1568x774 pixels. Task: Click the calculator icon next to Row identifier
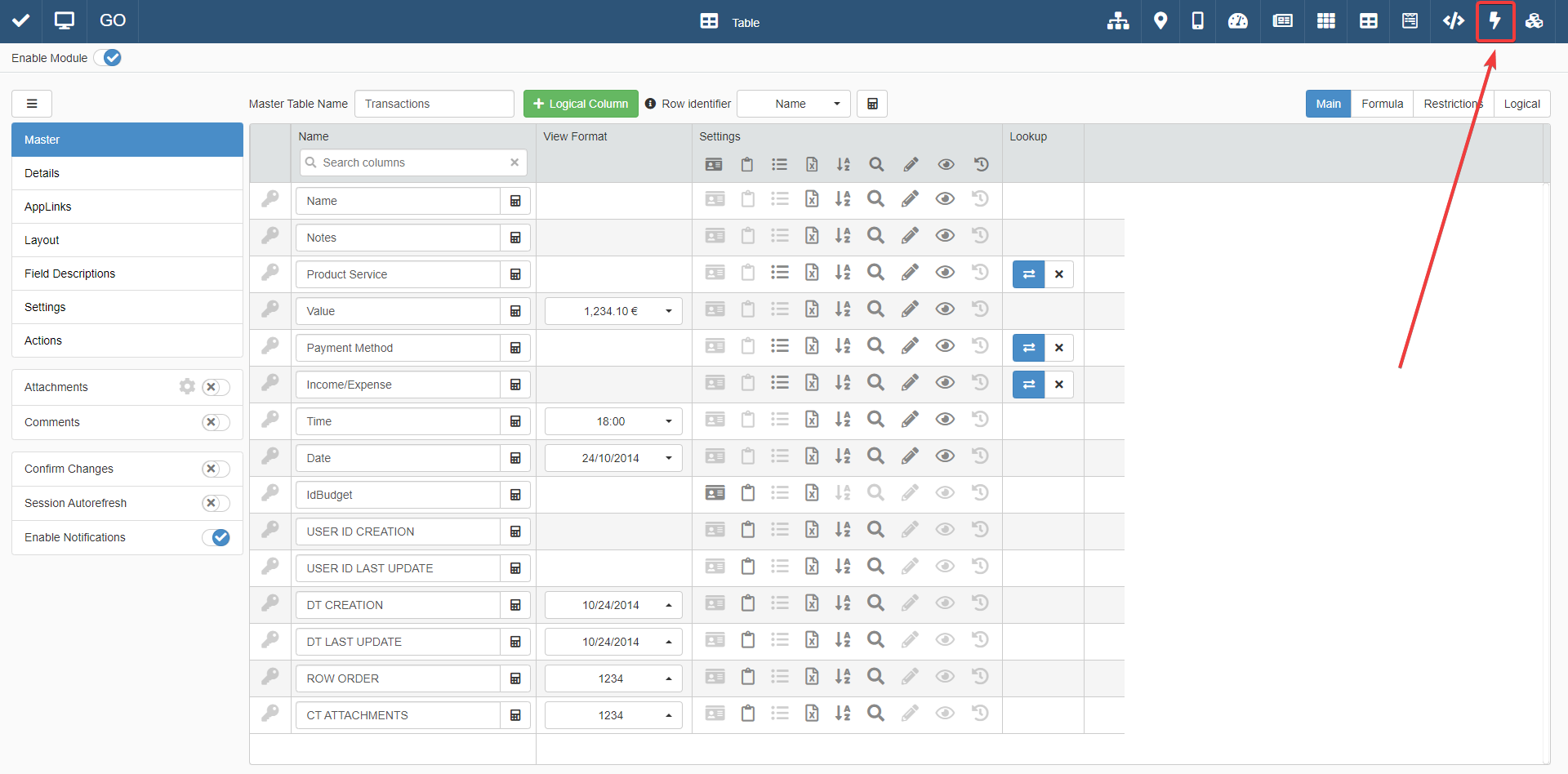pyautogui.click(x=872, y=104)
